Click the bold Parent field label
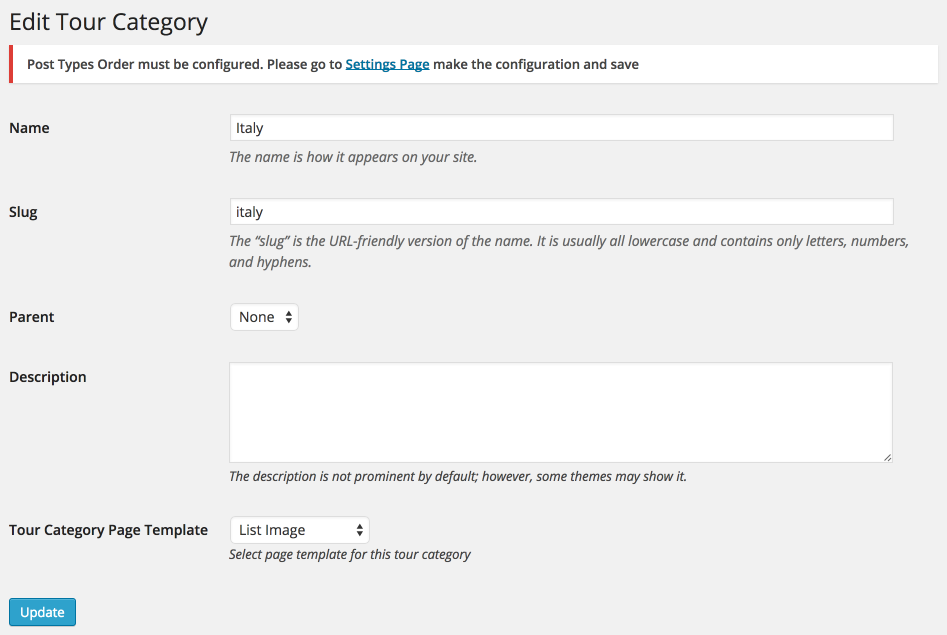 [31, 317]
